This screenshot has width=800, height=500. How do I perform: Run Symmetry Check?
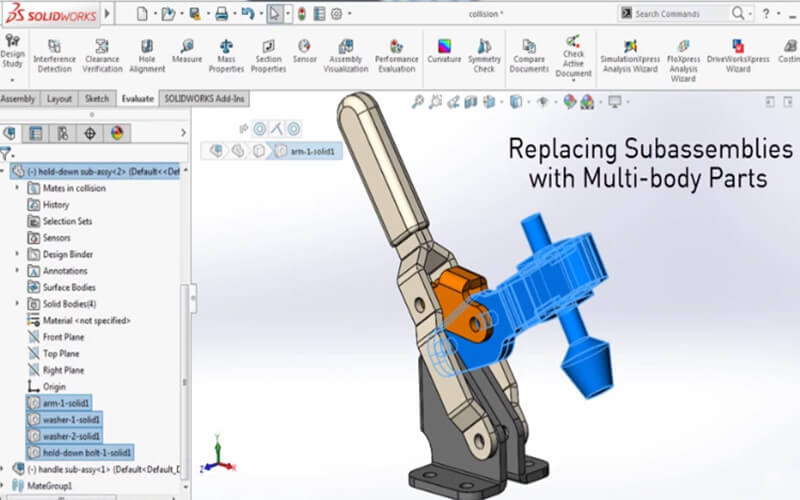pyautogui.click(x=484, y=56)
